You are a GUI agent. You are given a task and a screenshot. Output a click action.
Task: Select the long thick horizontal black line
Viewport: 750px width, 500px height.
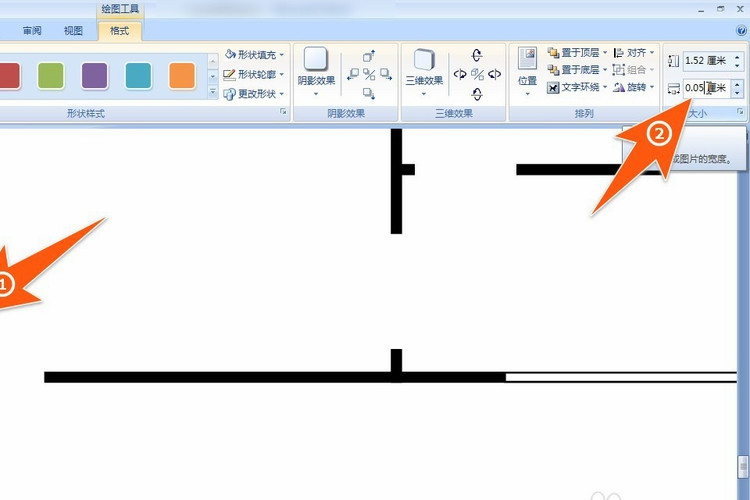pyautogui.click(x=275, y=377)
